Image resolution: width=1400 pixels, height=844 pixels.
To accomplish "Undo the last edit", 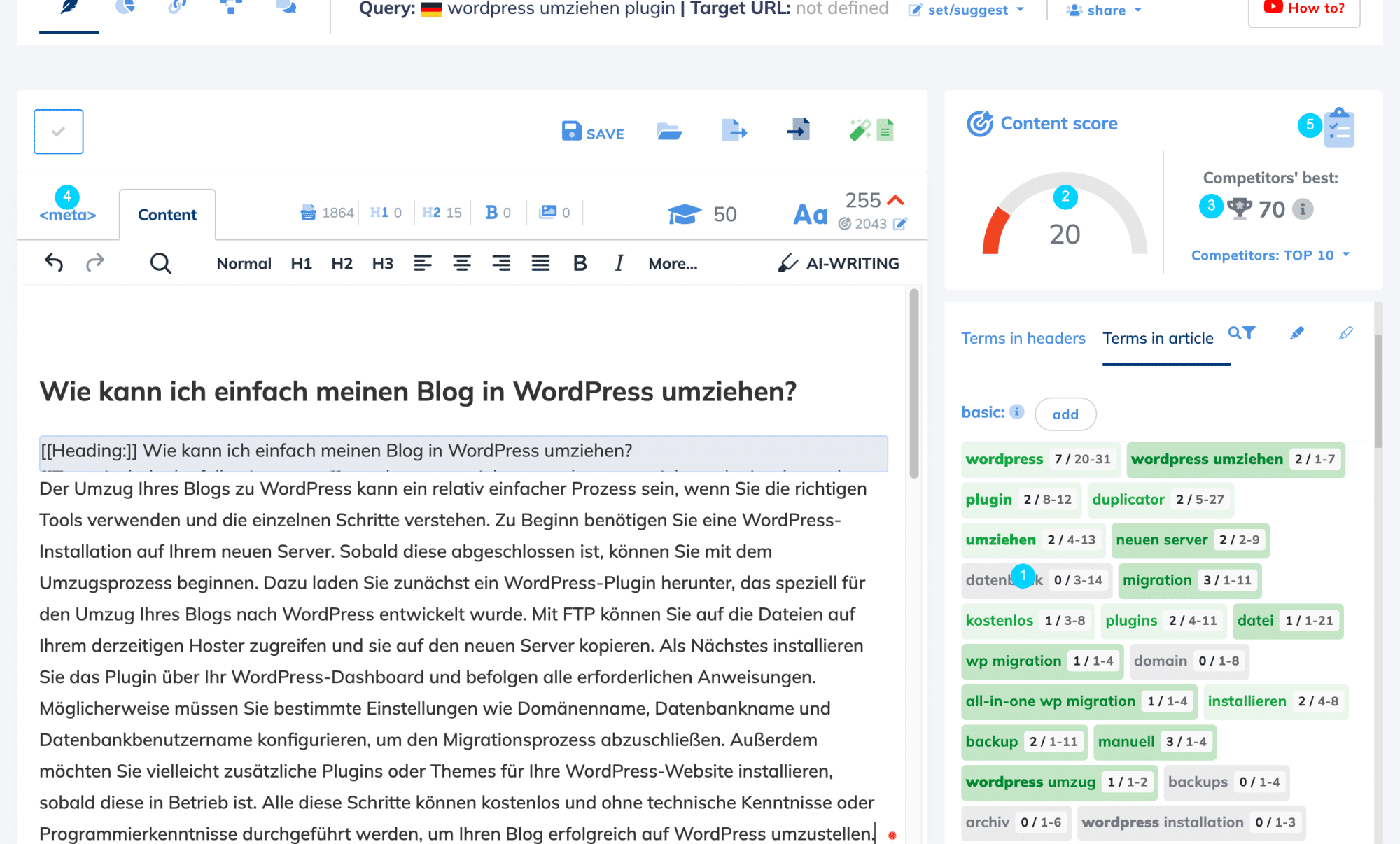I will point(54,262).
